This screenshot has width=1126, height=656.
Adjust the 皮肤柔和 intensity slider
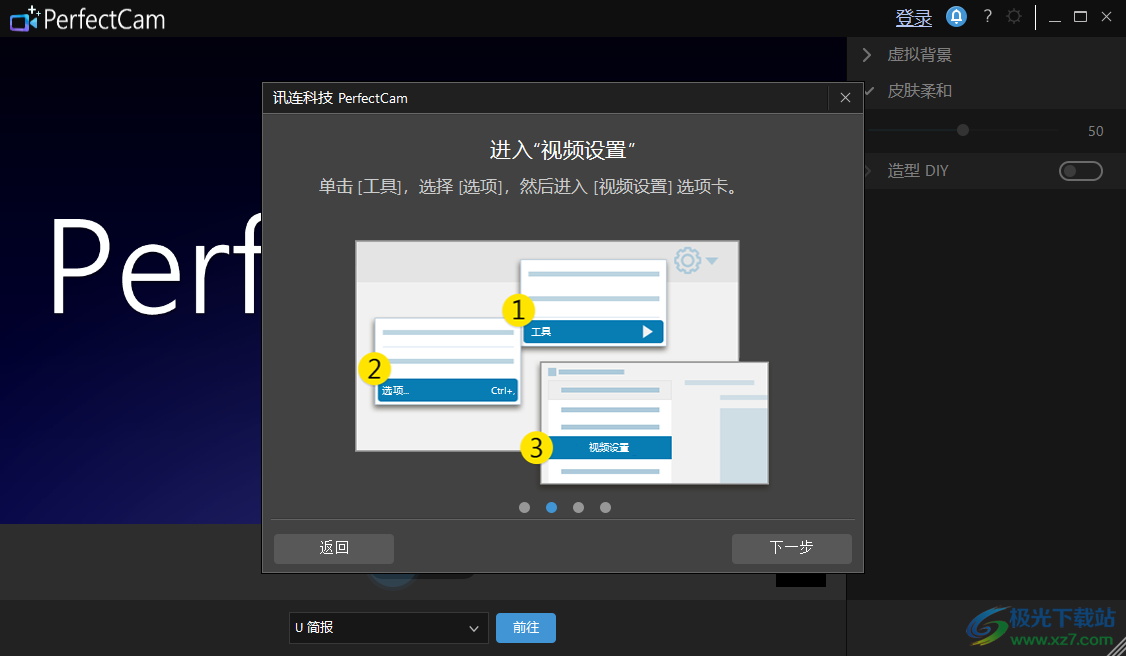pyautogui.click(x=963, y=130)
